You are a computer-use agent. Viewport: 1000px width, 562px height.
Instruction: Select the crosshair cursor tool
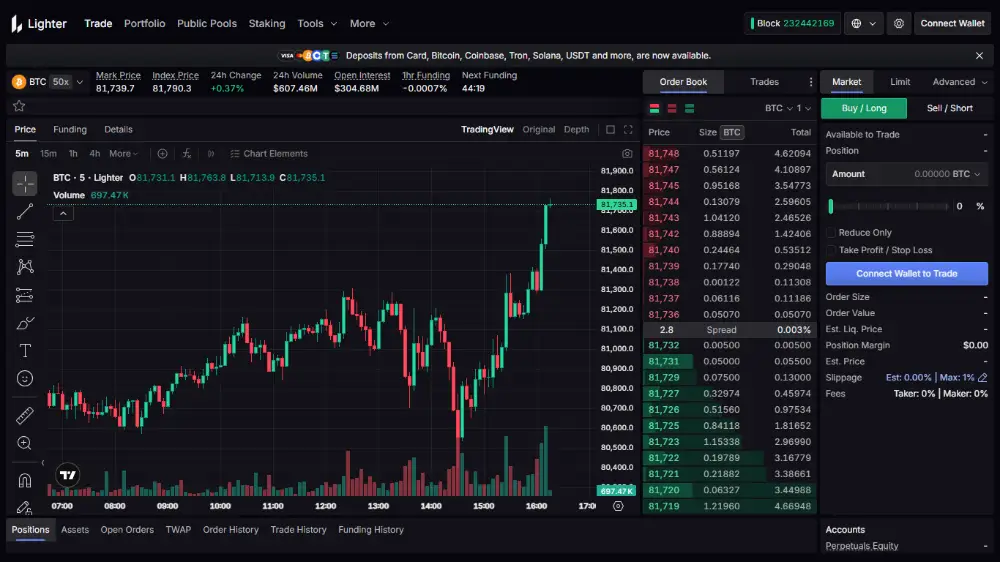[25, 184]
